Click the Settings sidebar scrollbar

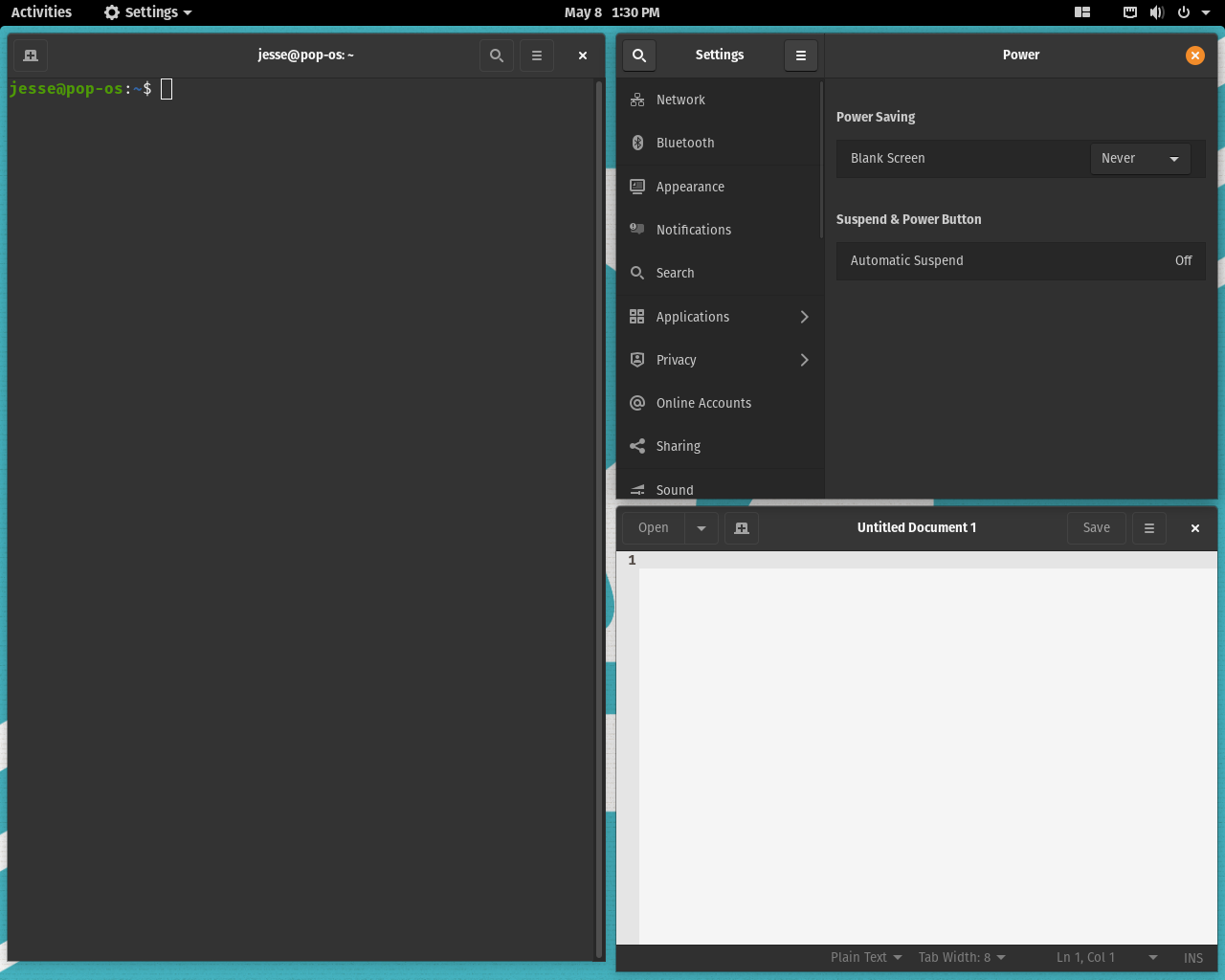point(821,160)
